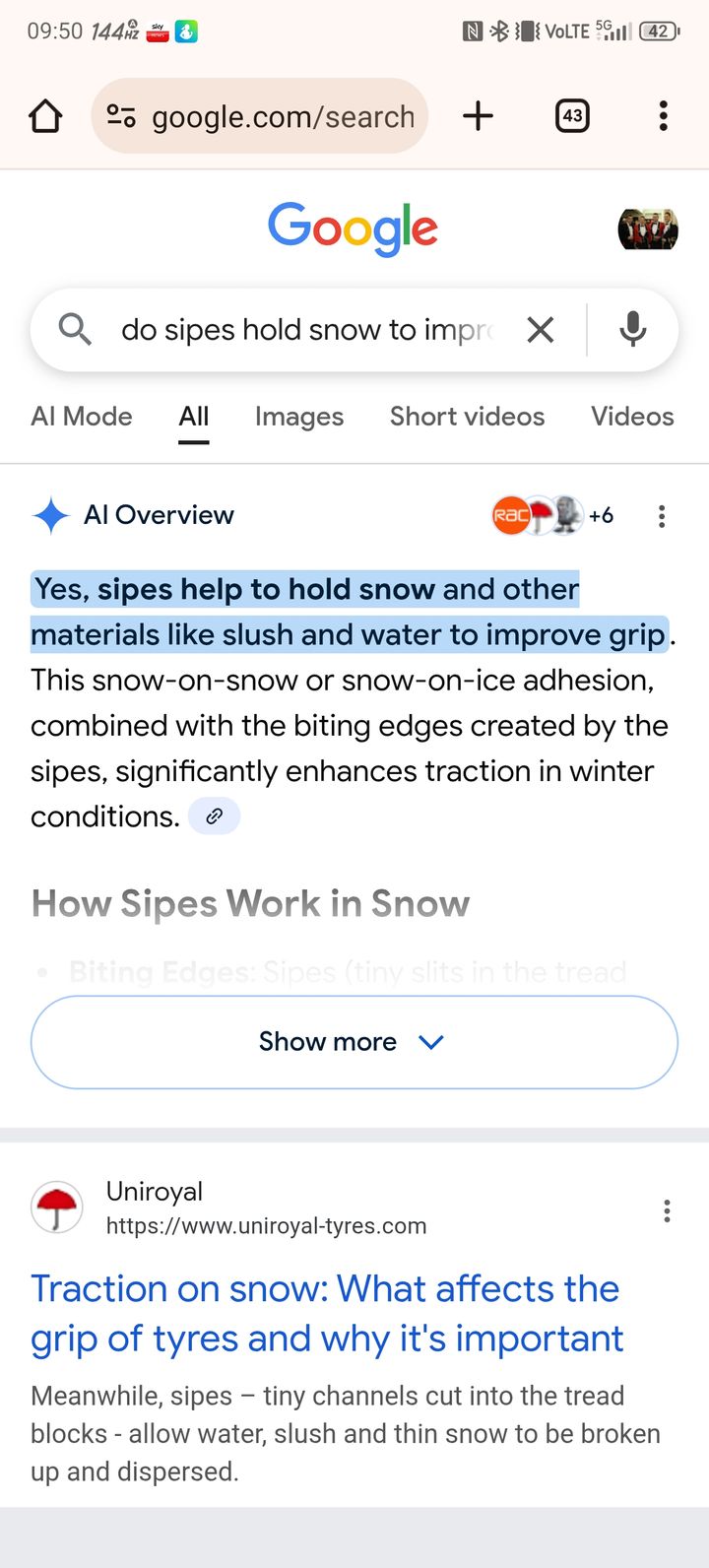Open Traction on snow Uniroyal result
This screenshot has height=1568, width=709.
tap(327, 1313)
